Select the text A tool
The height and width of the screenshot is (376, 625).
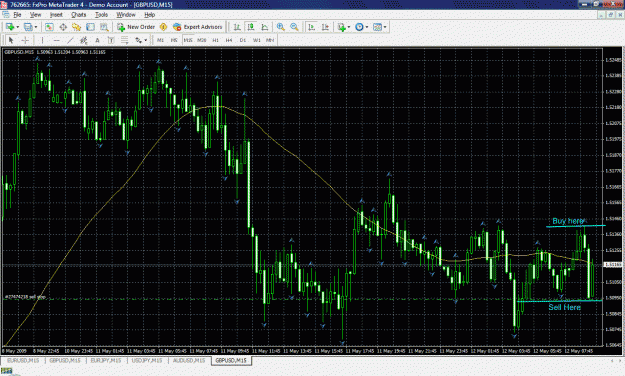point(97,40)
